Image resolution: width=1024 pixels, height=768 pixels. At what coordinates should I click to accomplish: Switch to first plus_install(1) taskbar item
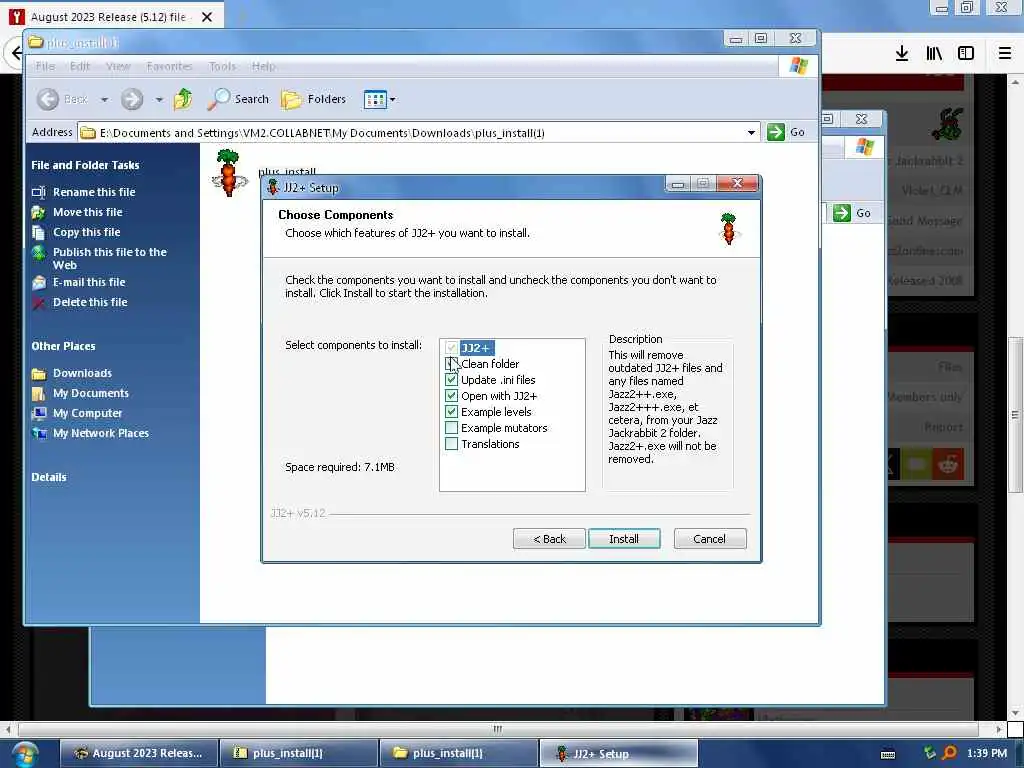click(x=298, y=753)
